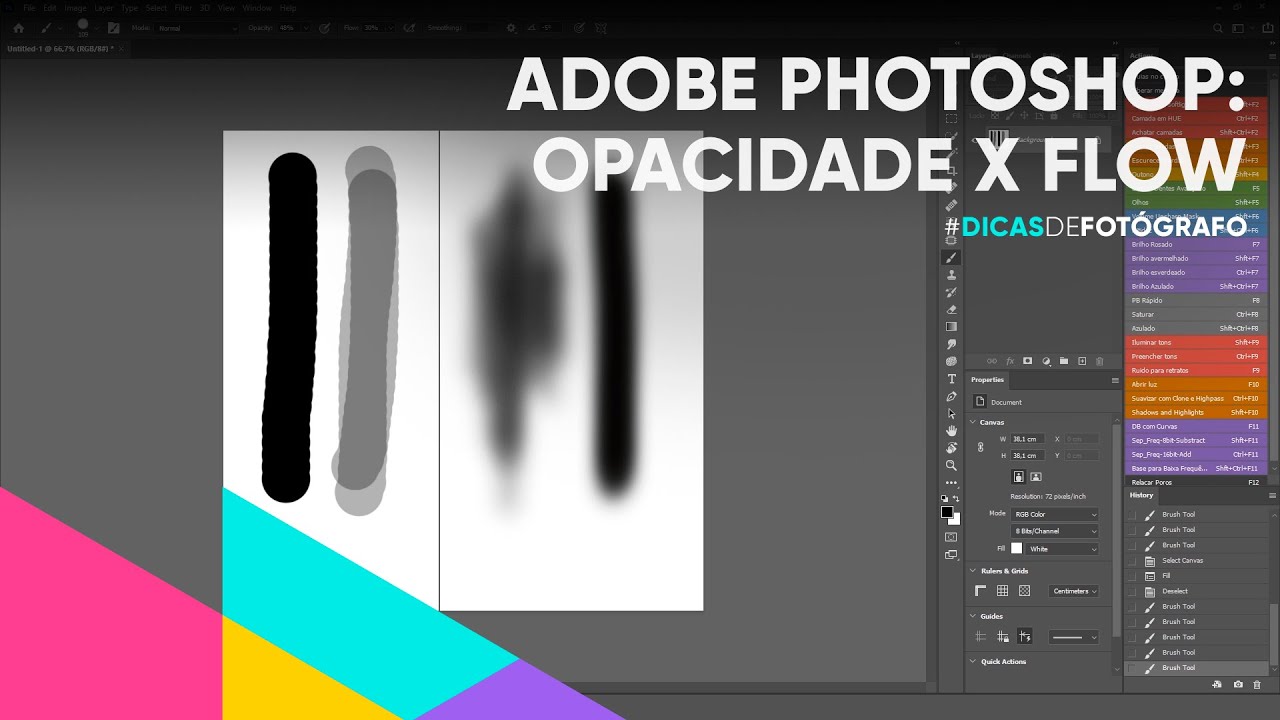Select the History Brush tool
This screenshot has height=720, width=1280.
[951, 292]
